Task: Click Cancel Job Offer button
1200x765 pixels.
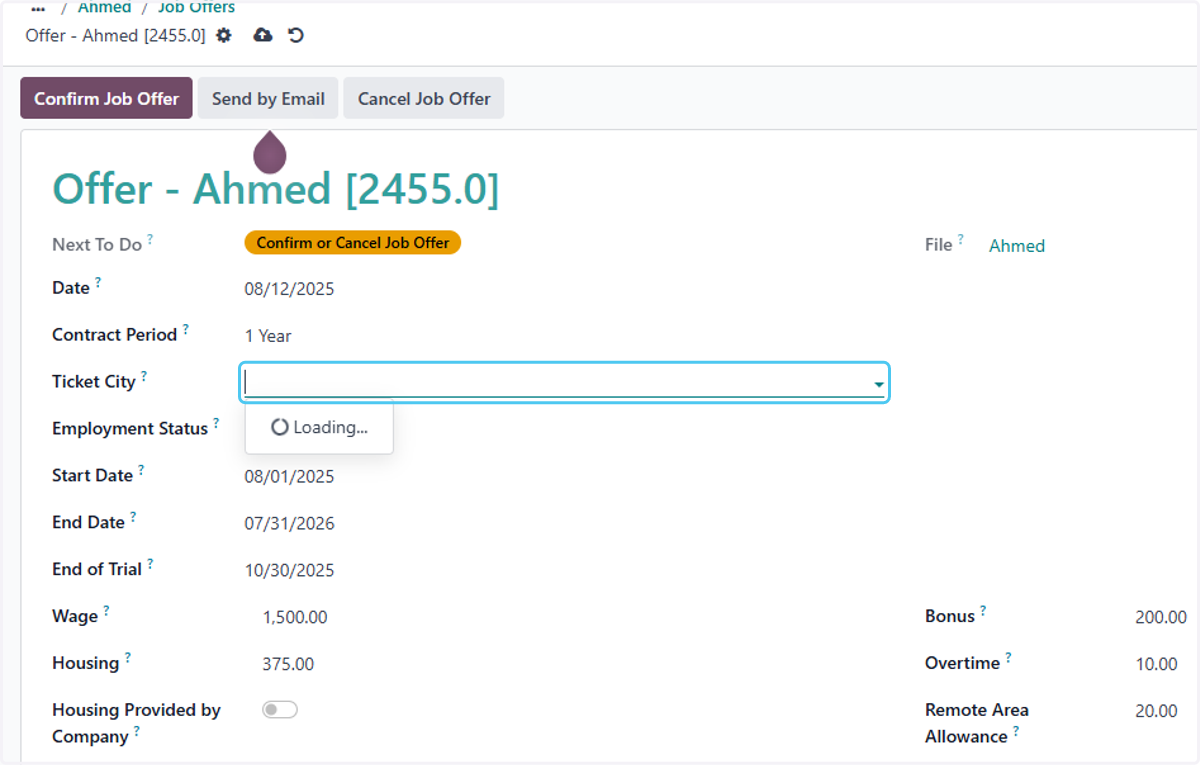Action: [x=424, y=98]
